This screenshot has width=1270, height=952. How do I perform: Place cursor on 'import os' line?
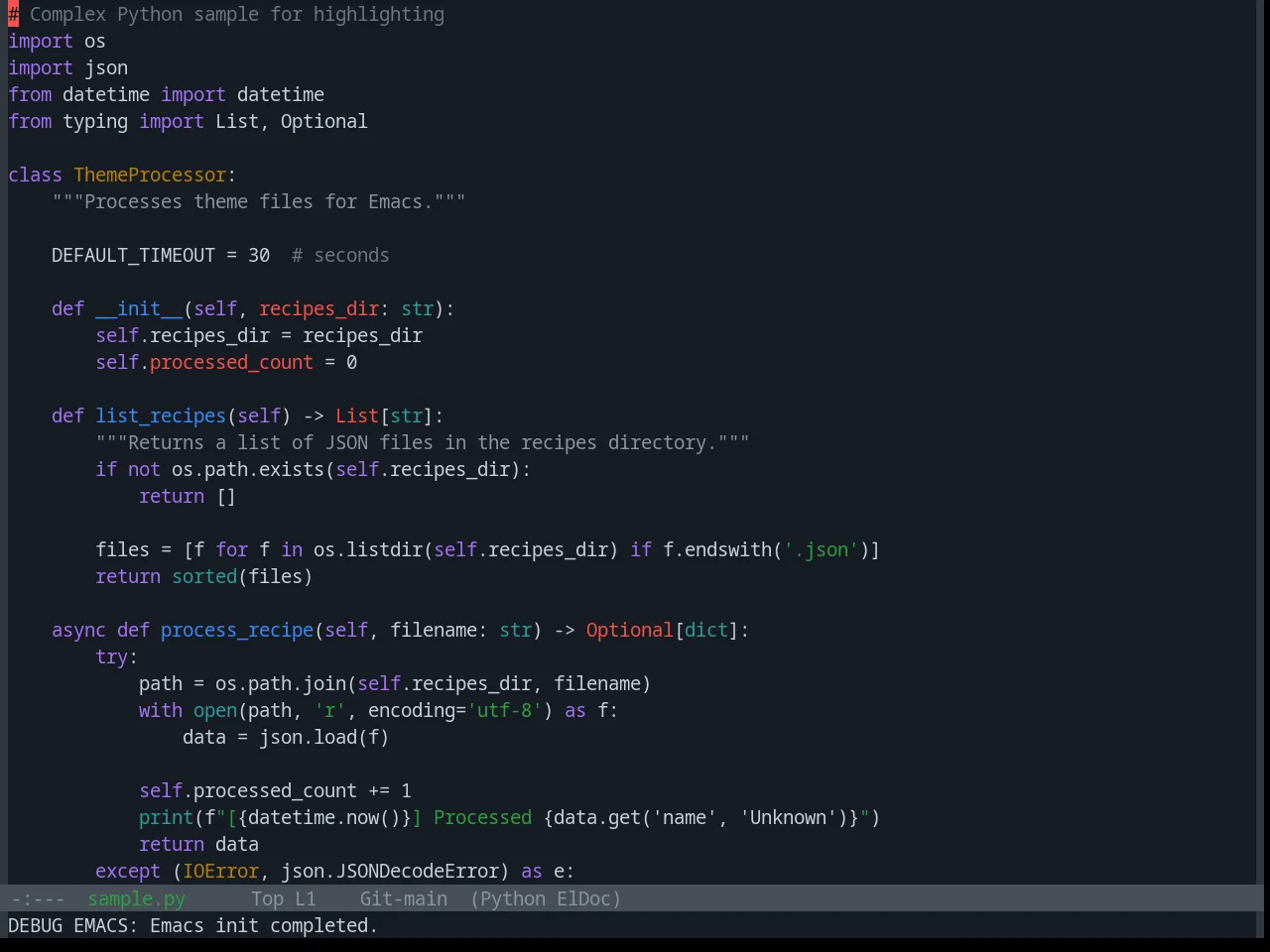57,41
